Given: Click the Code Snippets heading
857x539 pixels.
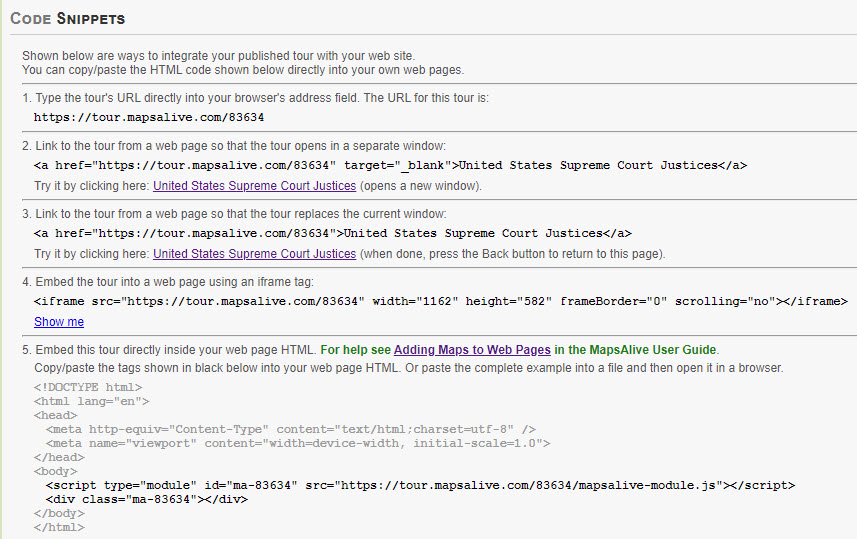Looking at the screenshot, I should click(68, 19).
